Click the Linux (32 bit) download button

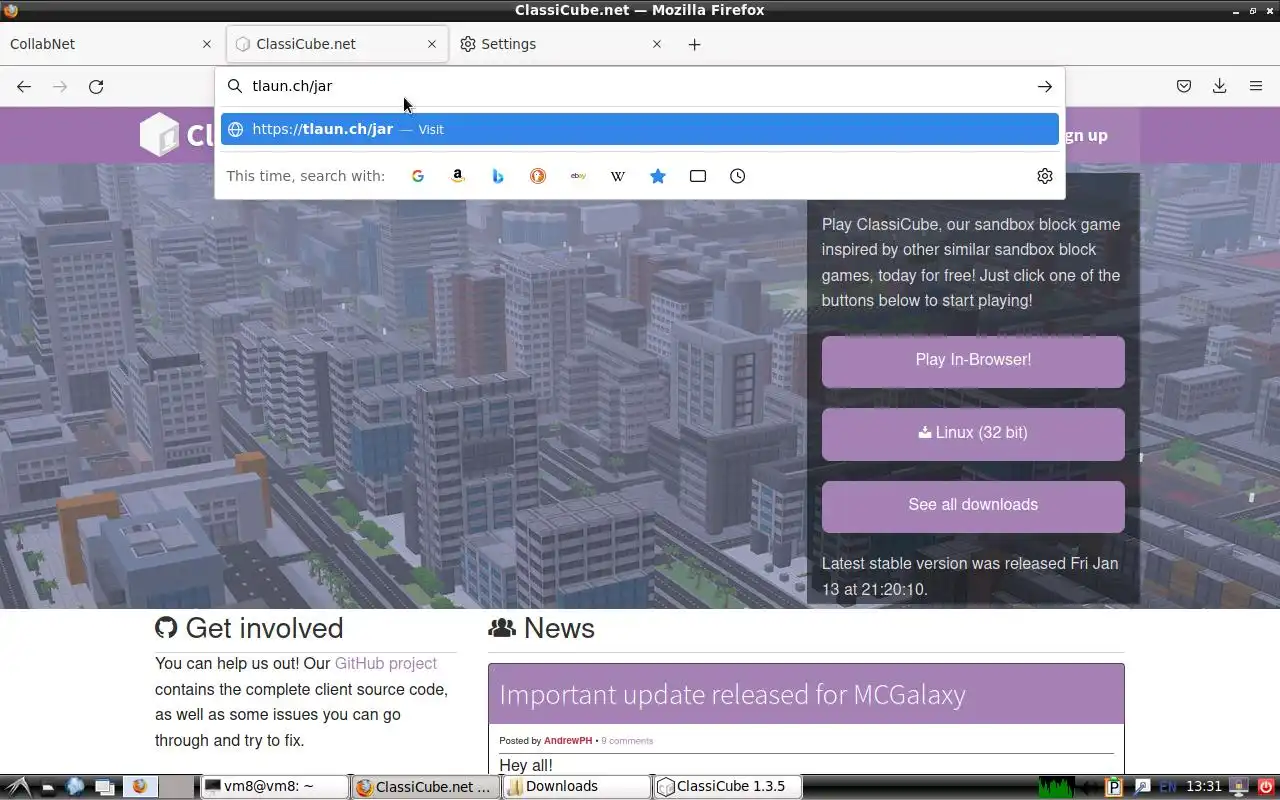(x=973, y=433)
